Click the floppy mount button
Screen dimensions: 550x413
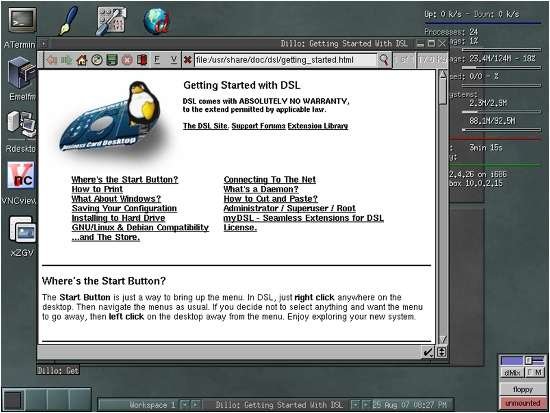(x=522, y=389)
